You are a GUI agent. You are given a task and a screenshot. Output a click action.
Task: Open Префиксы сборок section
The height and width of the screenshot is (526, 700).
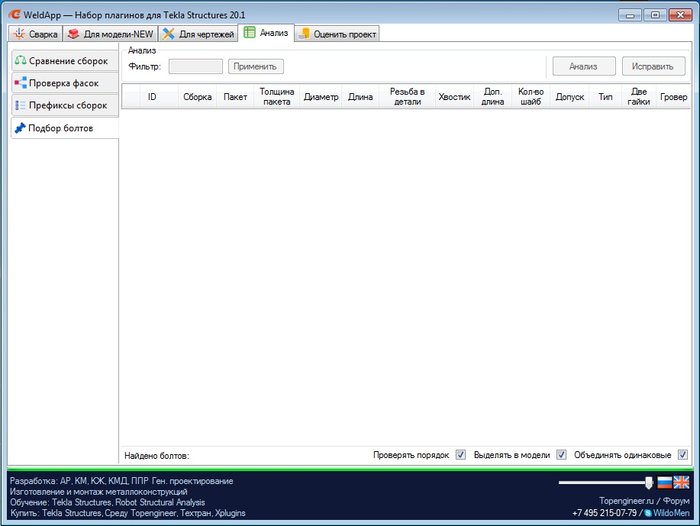(x=65, y=105)
